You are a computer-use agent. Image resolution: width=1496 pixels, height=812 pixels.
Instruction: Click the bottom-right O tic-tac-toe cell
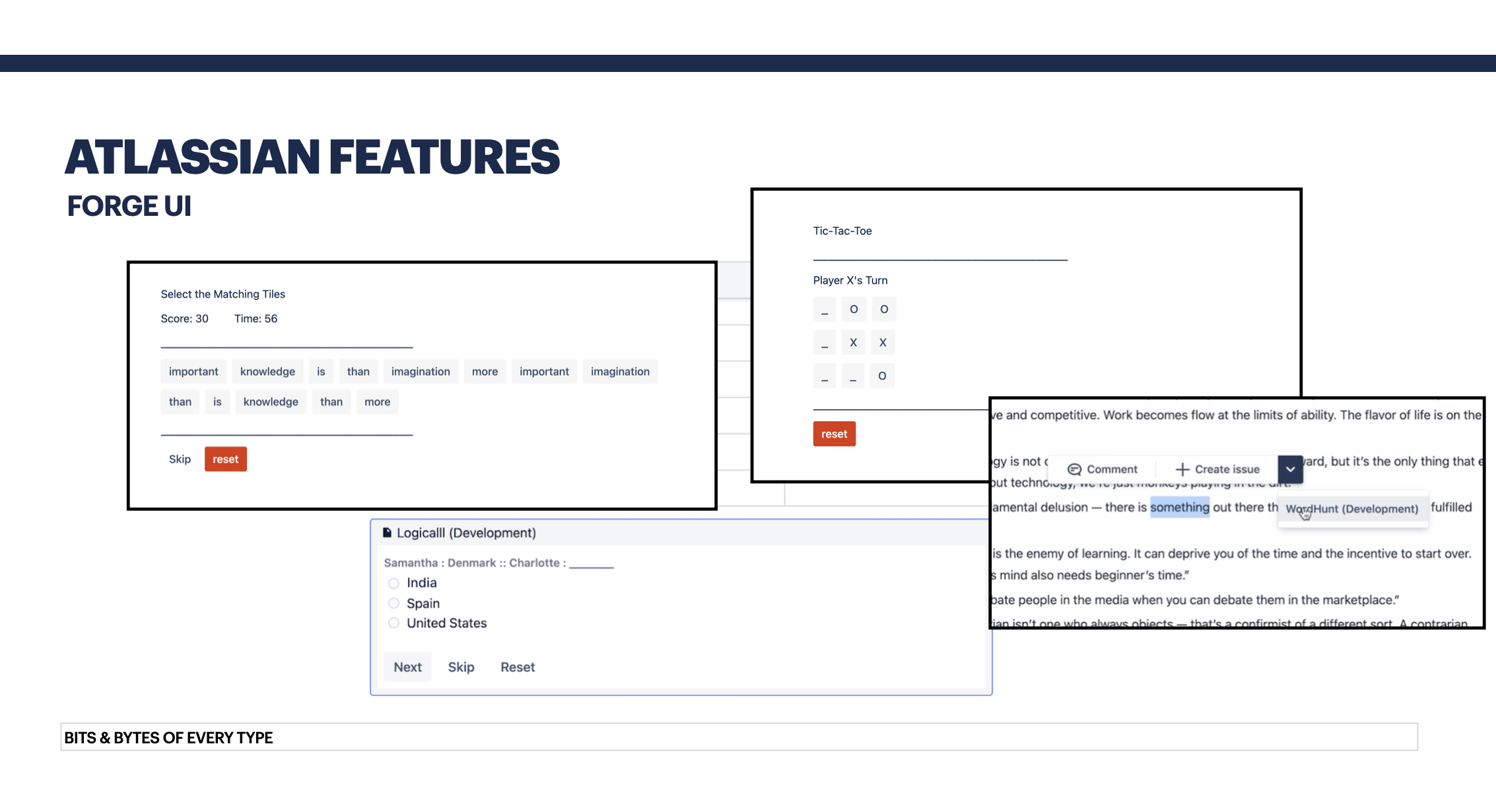[882, 376]
